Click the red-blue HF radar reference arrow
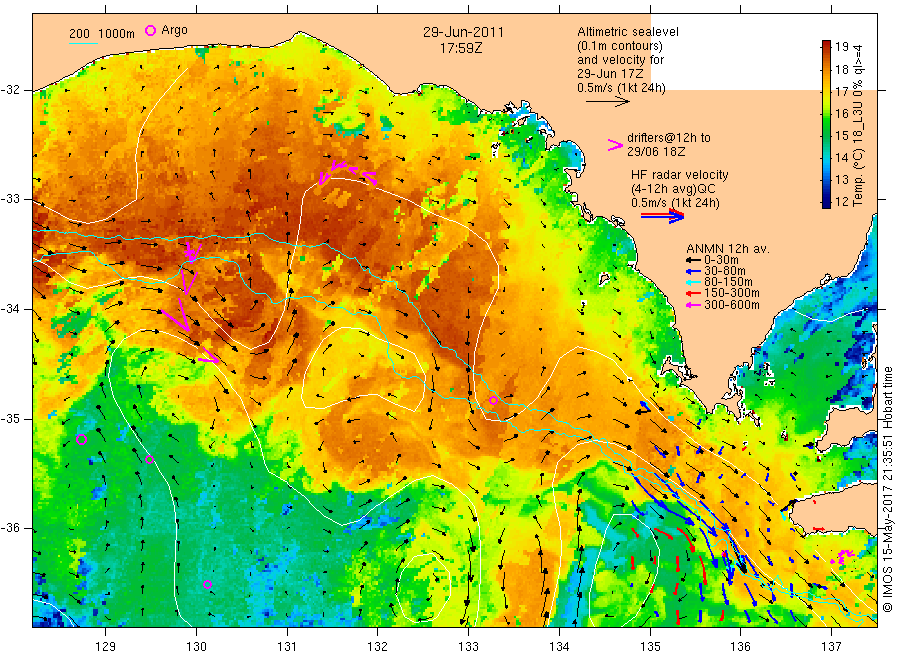This screenshot has height=660, width=900. point(663,216)
